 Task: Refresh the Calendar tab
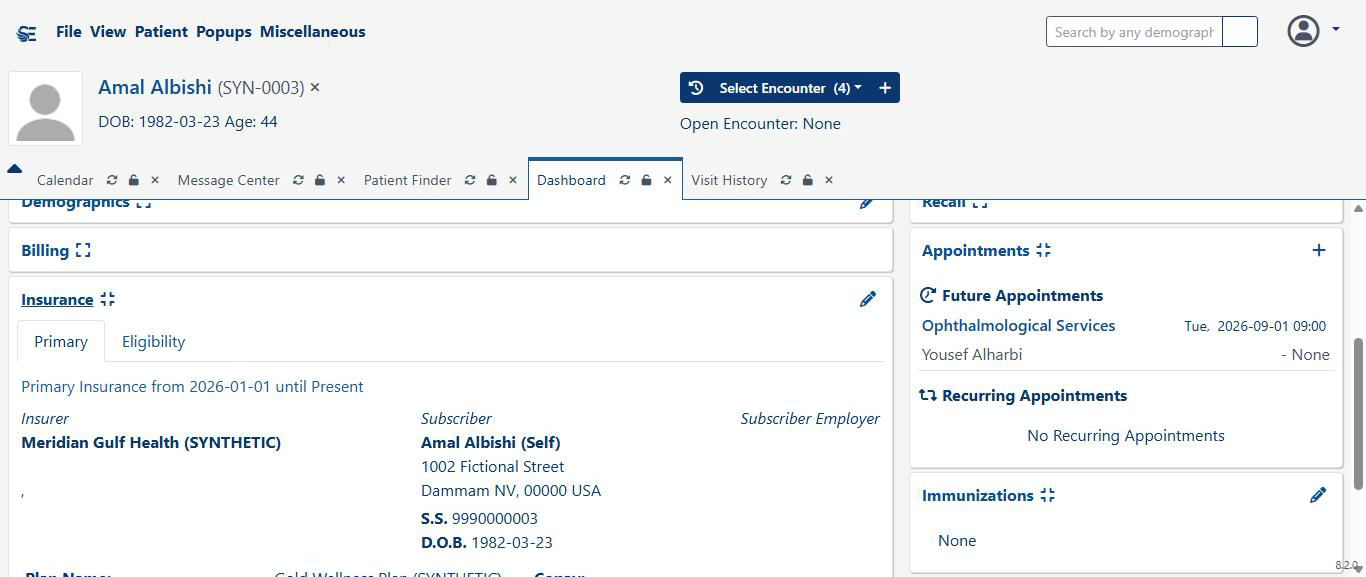(112, 180)
